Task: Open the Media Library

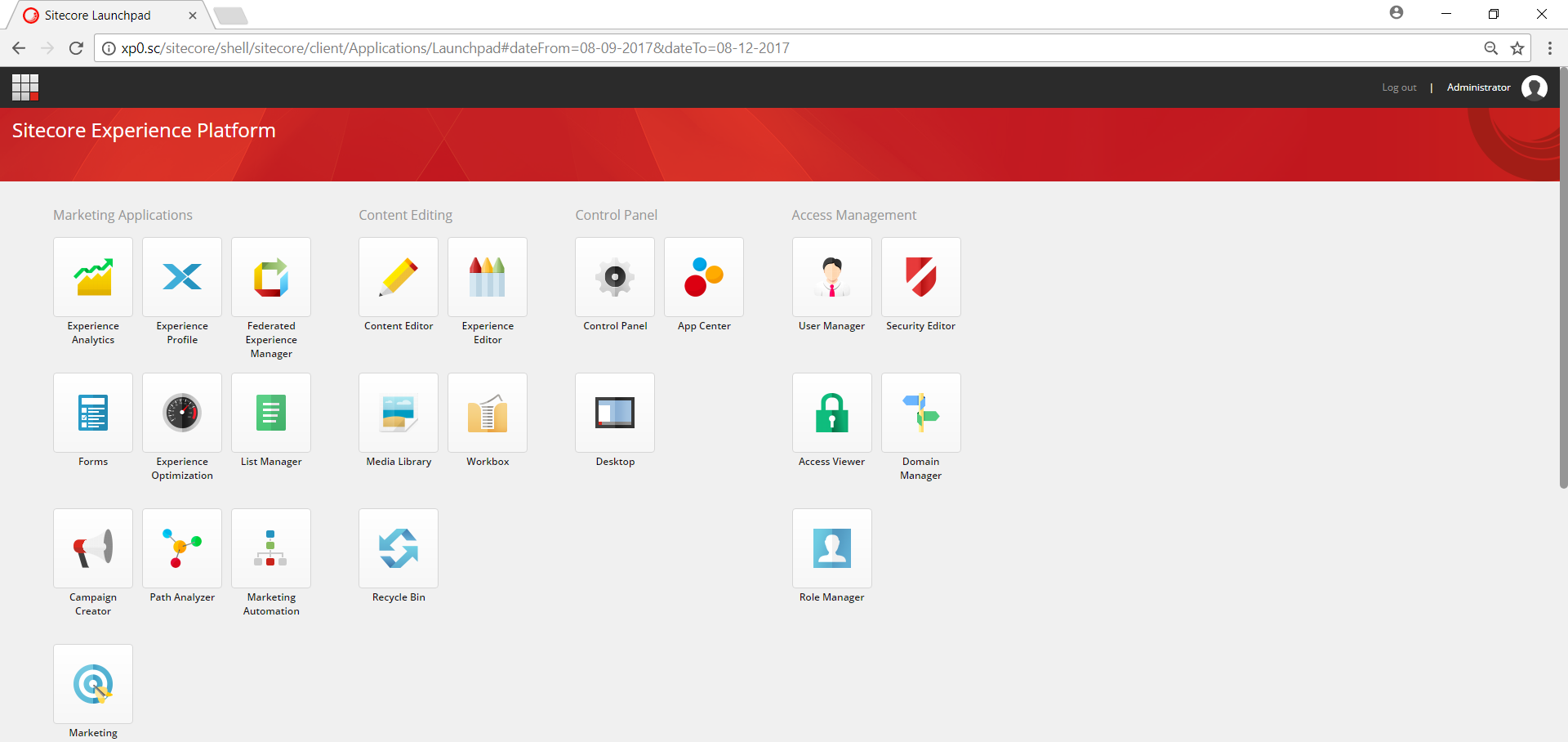Action: (x=399, y=413)
